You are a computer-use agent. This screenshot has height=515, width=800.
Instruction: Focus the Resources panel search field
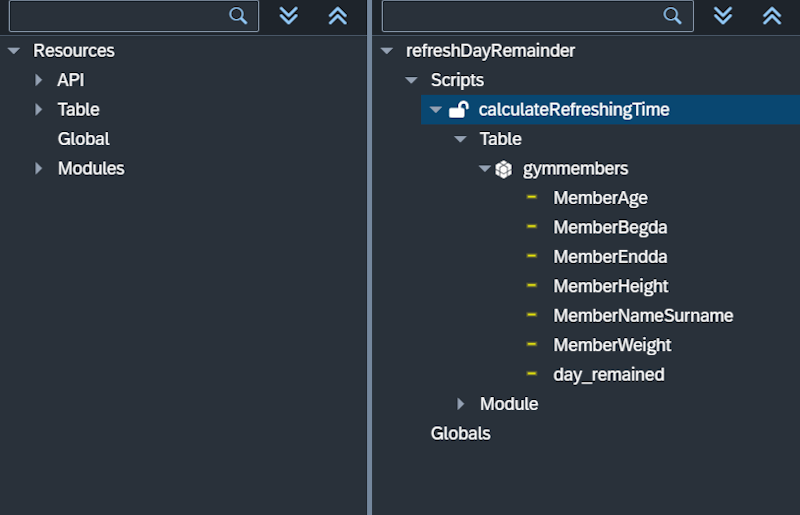click(x=134, y=16)
